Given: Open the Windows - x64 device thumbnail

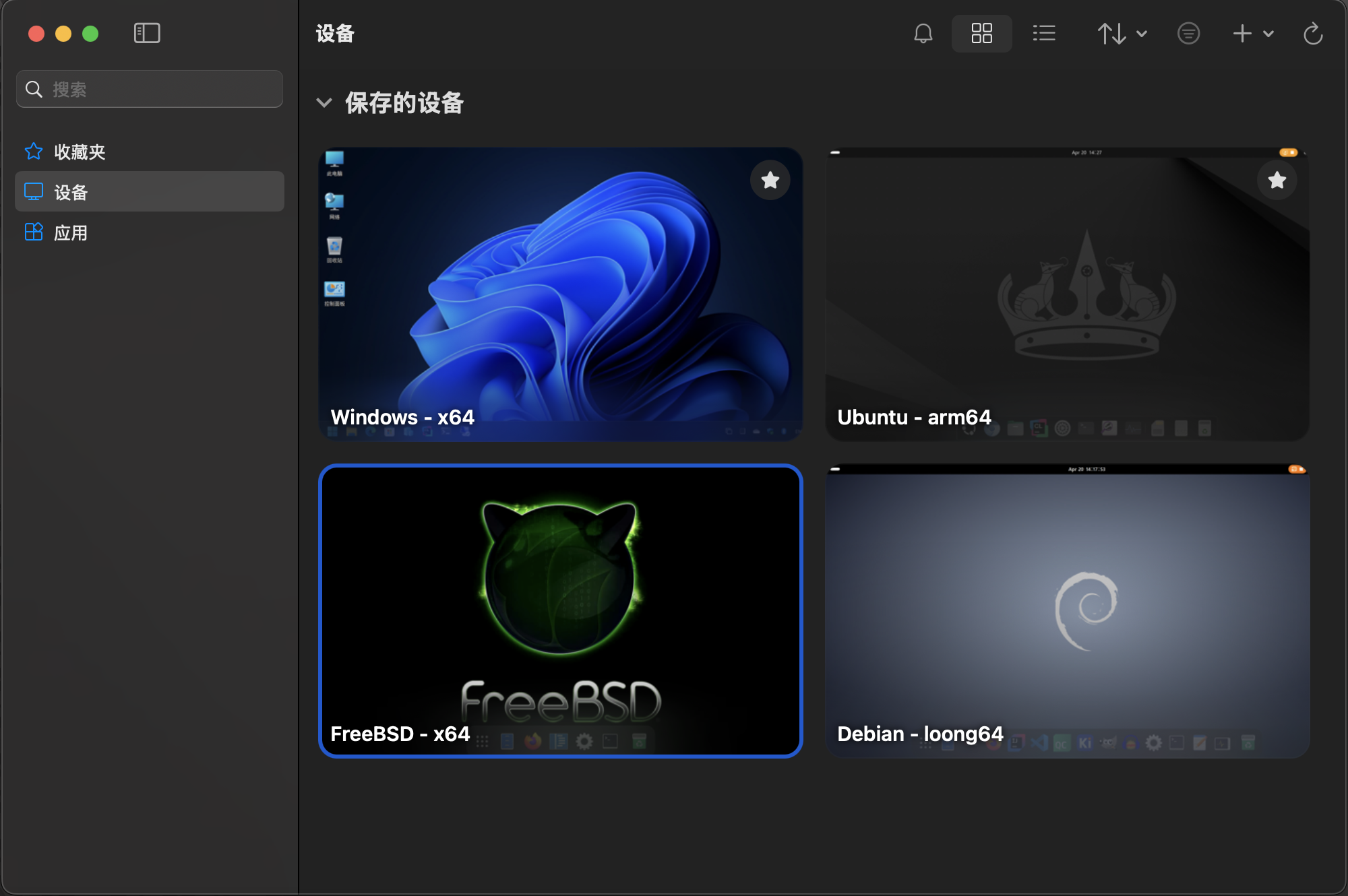Looking at the screenshot, I should click(x=561, y=294).
